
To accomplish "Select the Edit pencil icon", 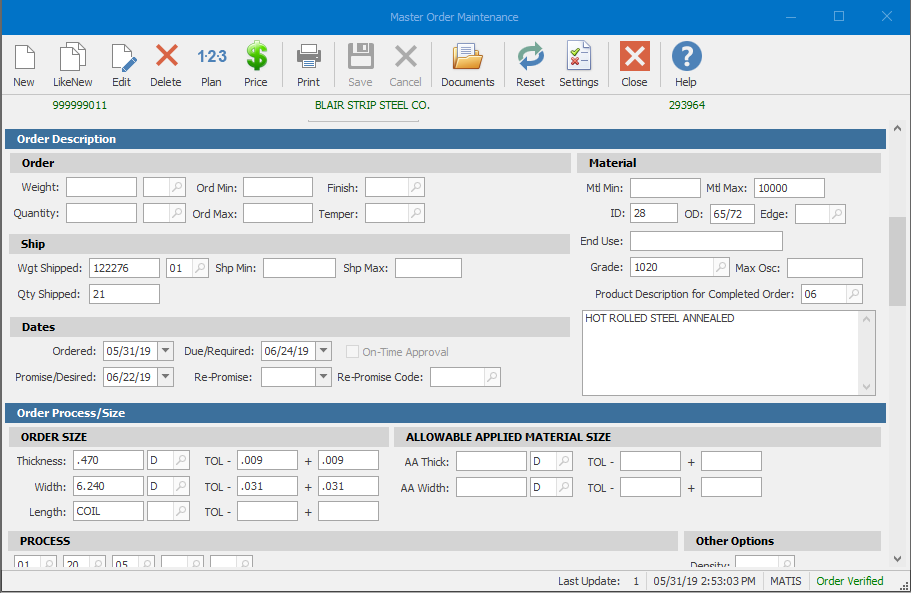I will click(x=122, y=65).
